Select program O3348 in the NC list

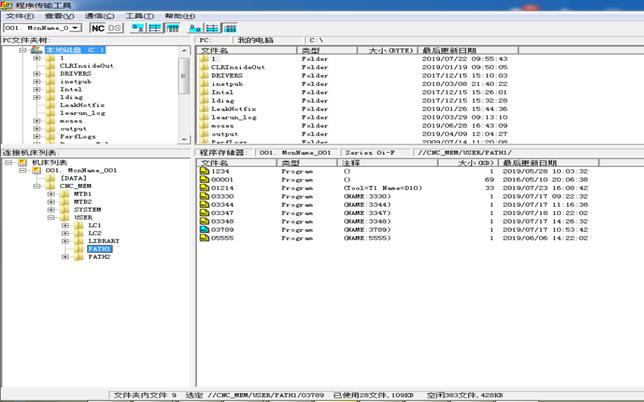tap(222, 221)
